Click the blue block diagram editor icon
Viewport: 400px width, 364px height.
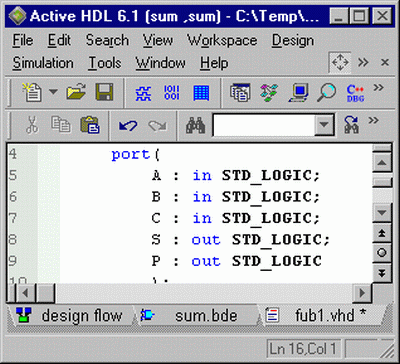pos(143,93)
